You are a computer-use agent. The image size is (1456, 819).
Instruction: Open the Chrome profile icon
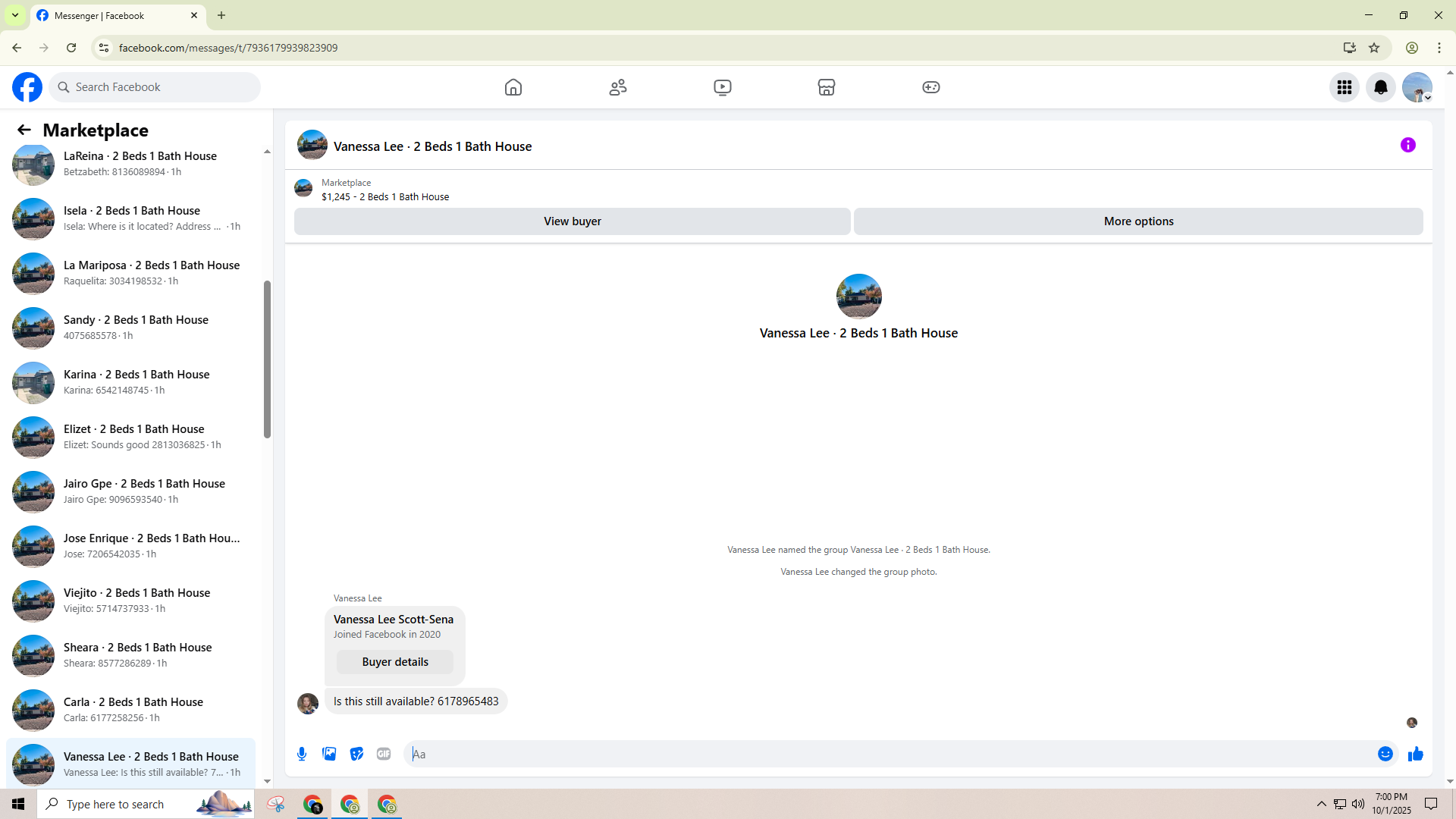coord(1412,48)
